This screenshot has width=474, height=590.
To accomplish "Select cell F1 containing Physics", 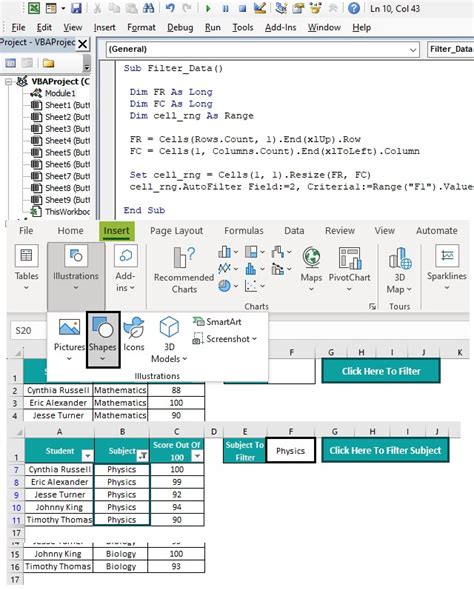I will [290, 450].
